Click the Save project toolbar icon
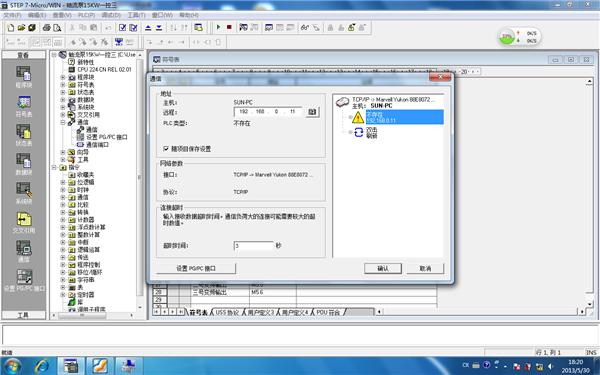 click(32, 28)
